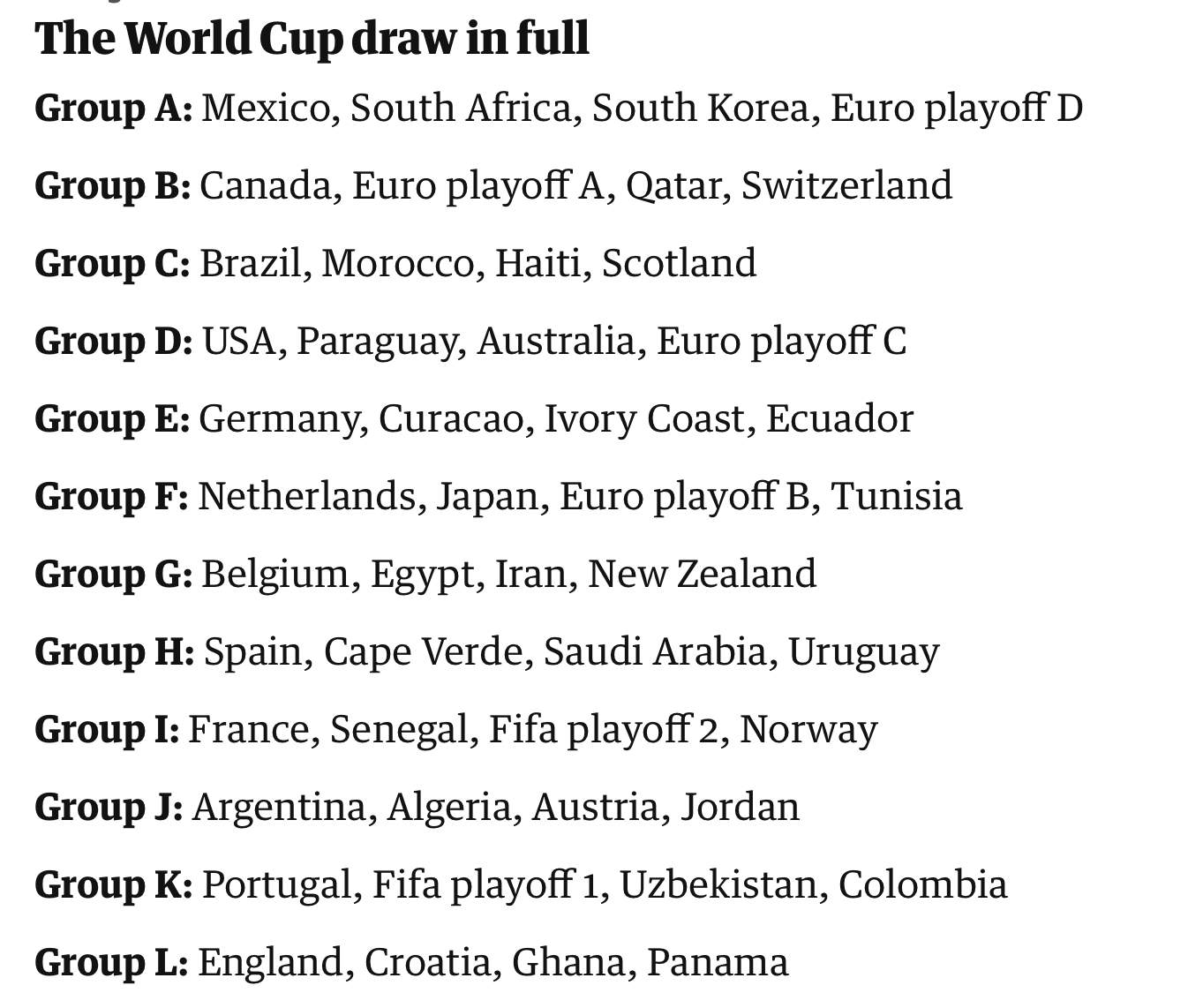This screenshot has height=1008, width=1188.
Task: Click the 'Group B:' label text
Action: tap(113, 186)
